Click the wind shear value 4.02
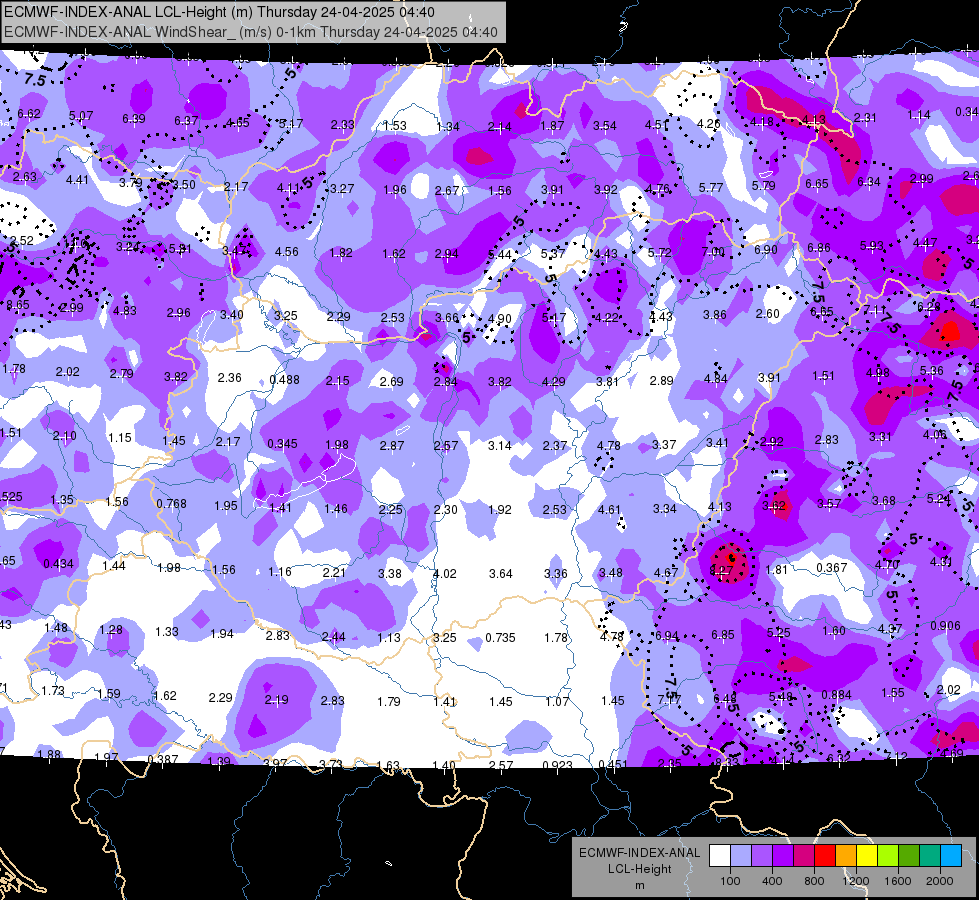The image size is (979, 900). pos(445,573)
